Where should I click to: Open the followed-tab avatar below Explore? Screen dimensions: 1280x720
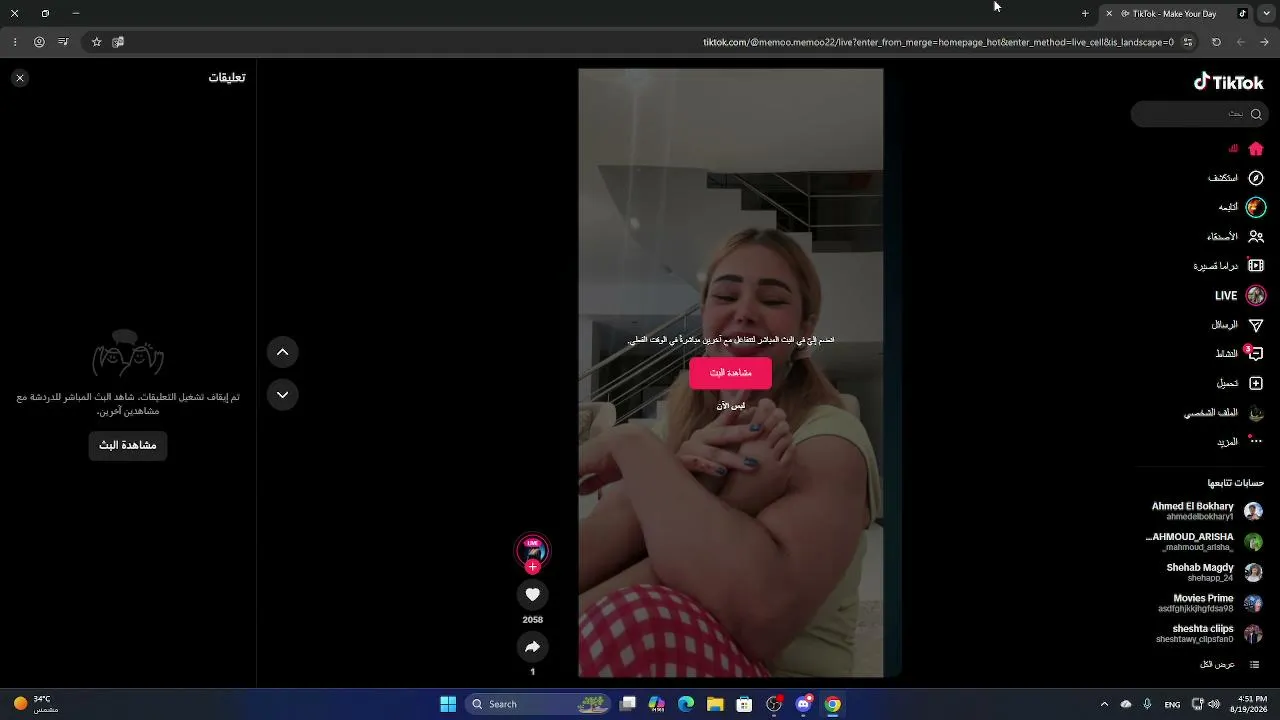coord(1256,207)
